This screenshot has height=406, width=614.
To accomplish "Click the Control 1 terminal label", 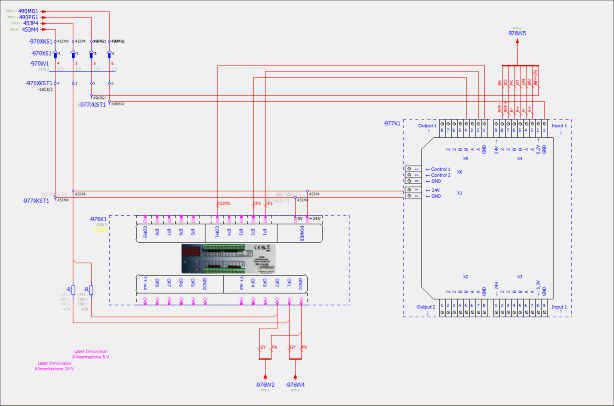I will (x=441, y=169).
